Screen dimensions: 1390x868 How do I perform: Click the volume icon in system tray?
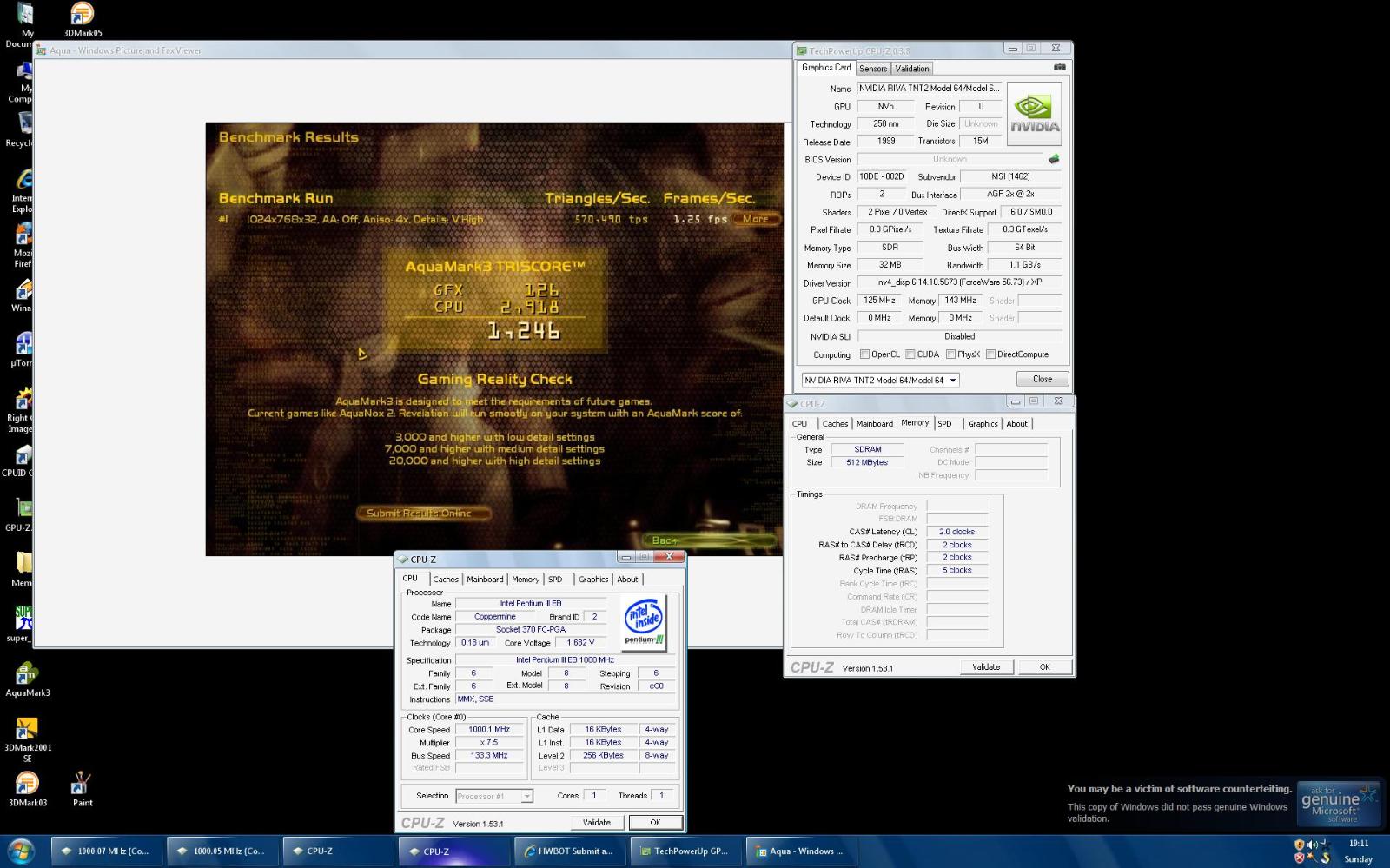[x=1312, y=844]
